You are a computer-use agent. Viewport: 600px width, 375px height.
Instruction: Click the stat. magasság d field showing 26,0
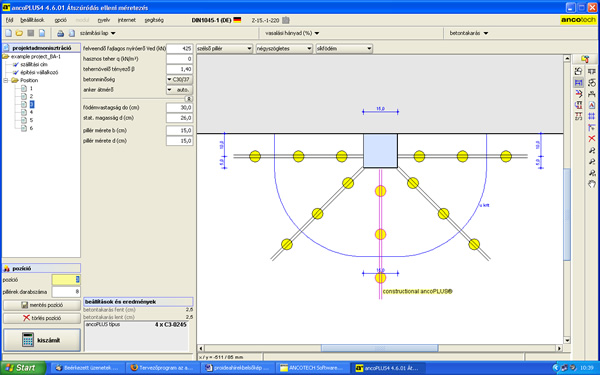coord(179,118)
